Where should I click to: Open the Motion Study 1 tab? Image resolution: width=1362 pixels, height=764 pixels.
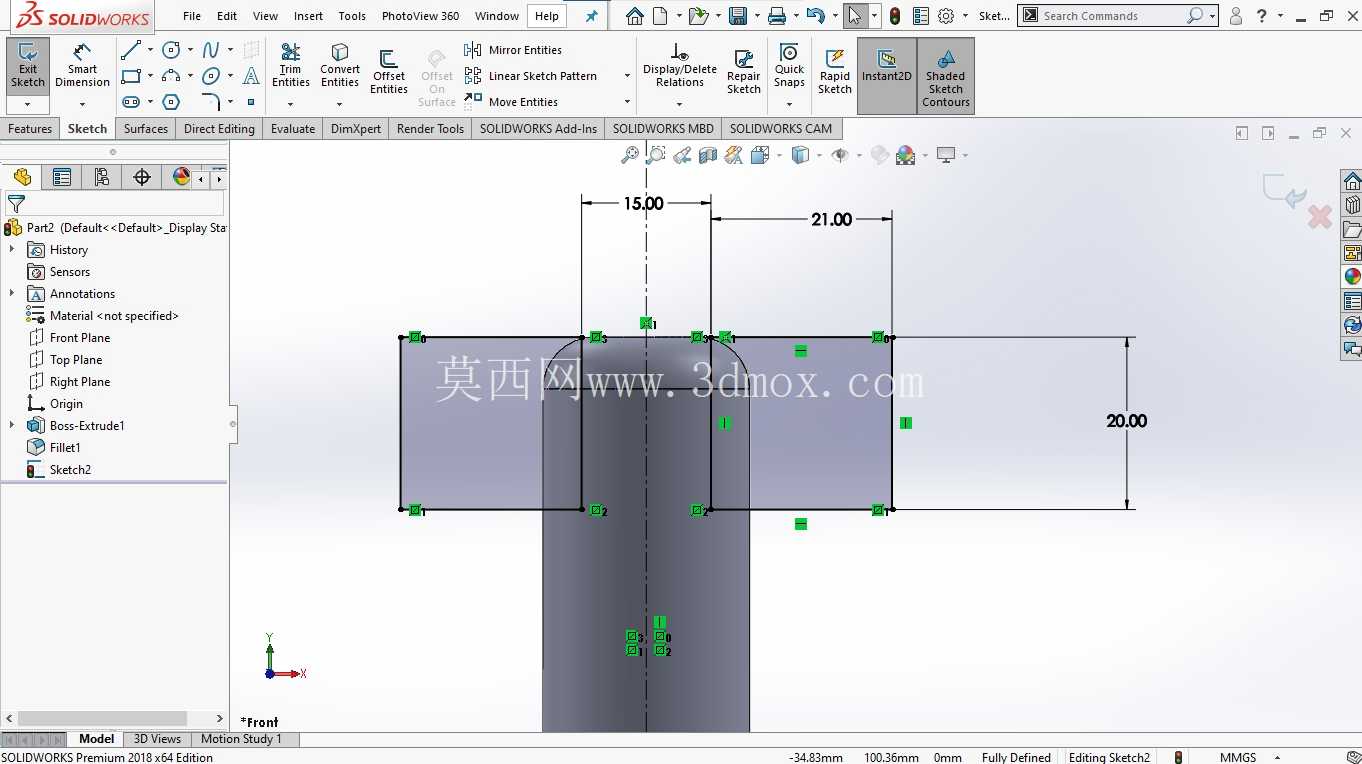pyautogui.click(x=241, y=739)
